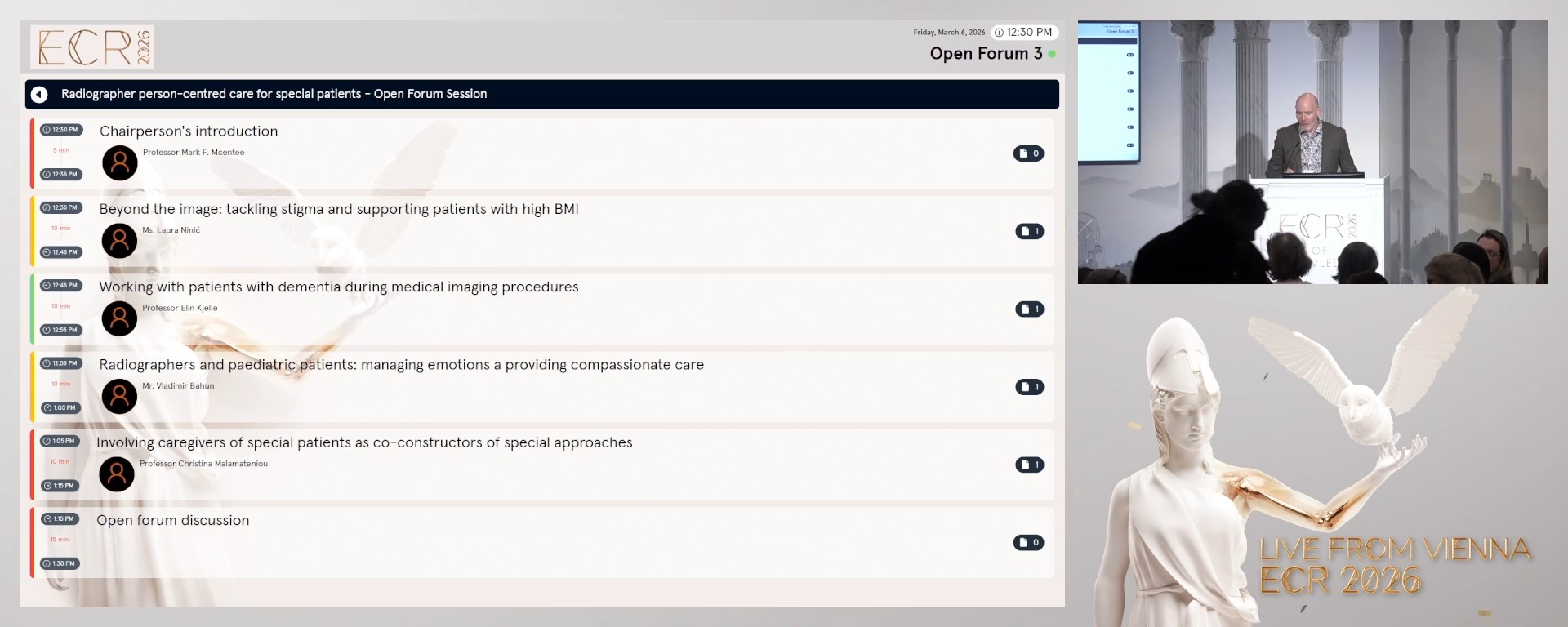The height and width of the screenshot is (627, 1568).
Task: Click the 1:15 PM start time of Open forum discussion
Action: point(60,518)
